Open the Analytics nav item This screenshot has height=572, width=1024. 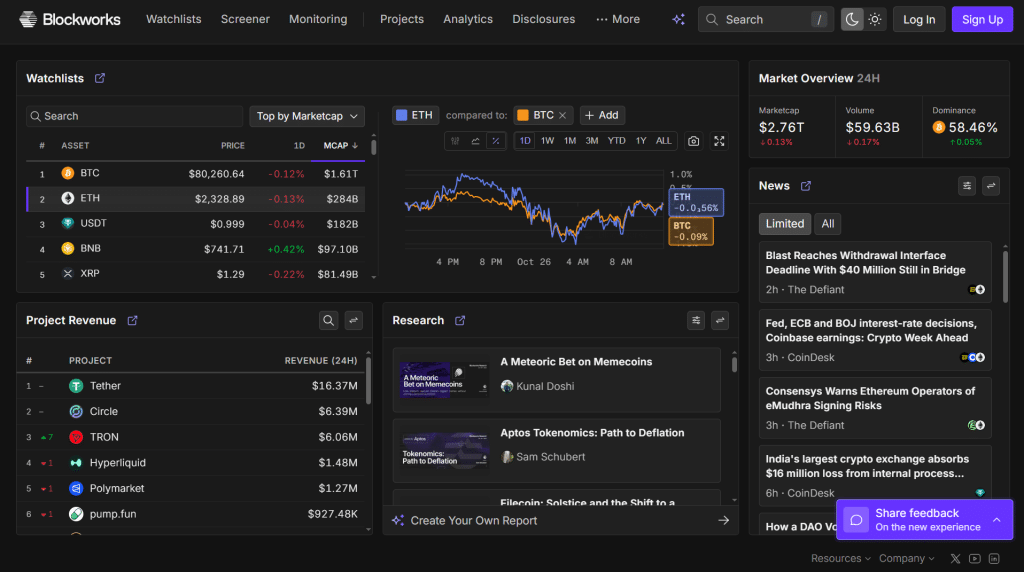pos(468,20)
